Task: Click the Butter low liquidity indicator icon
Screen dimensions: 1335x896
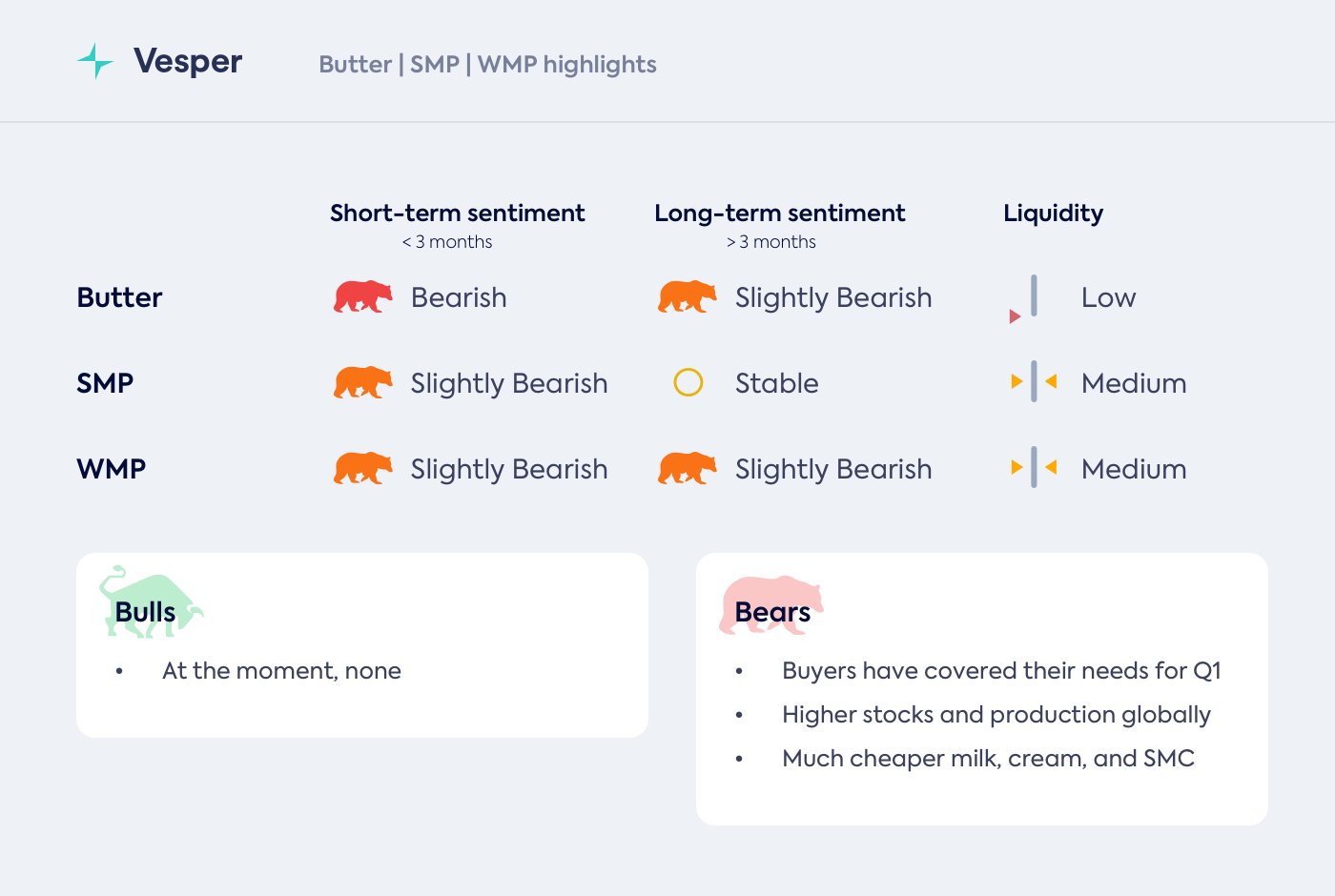Action: [1028, 299]
